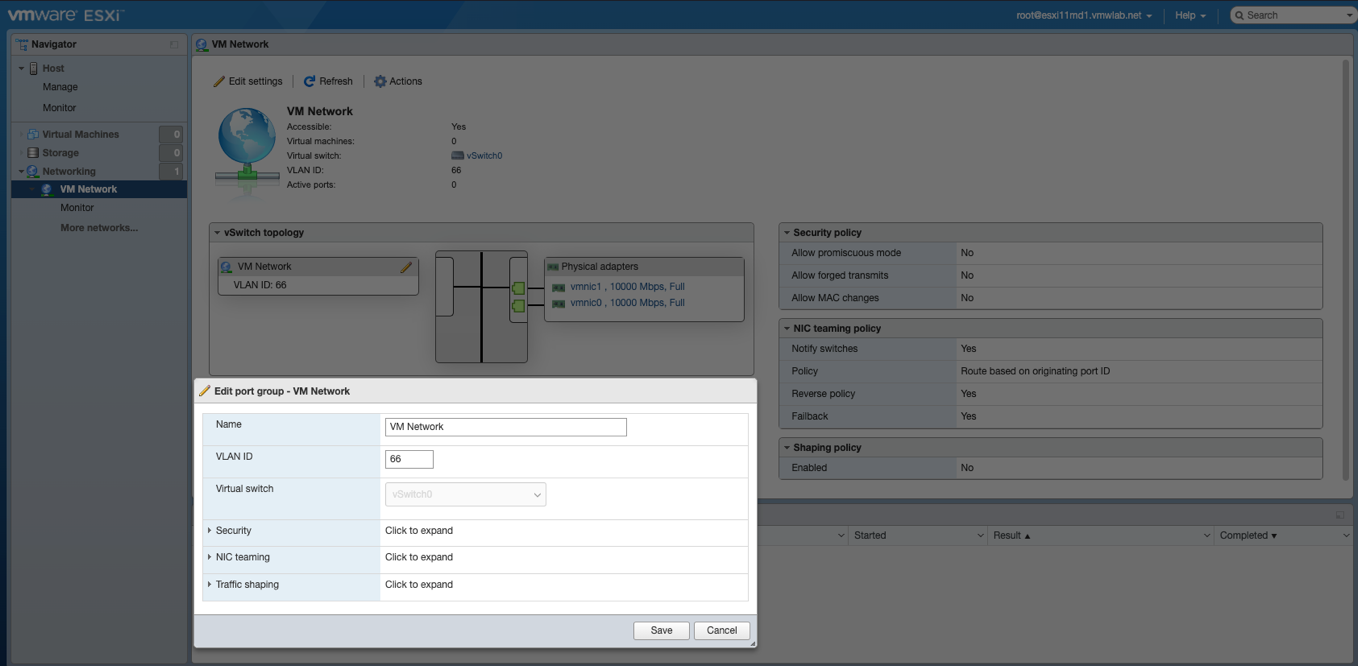The width and height of the screenshot is (1358, 666).
Task: Collapse the Networking tree node
Action: click(x=21, y=171)
